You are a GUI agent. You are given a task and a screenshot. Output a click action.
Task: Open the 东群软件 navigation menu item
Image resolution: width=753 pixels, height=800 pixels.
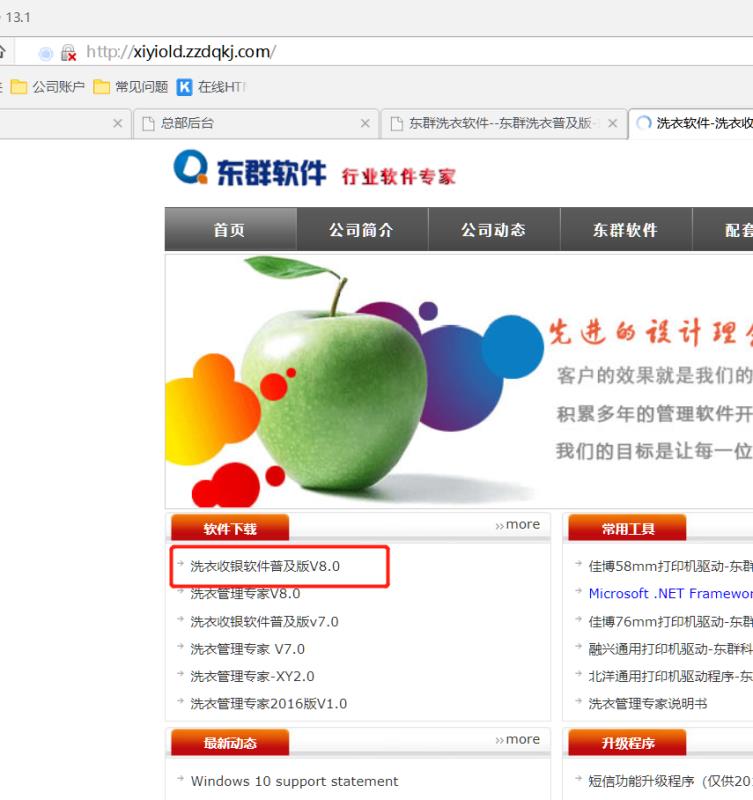(x=625, y=230)
